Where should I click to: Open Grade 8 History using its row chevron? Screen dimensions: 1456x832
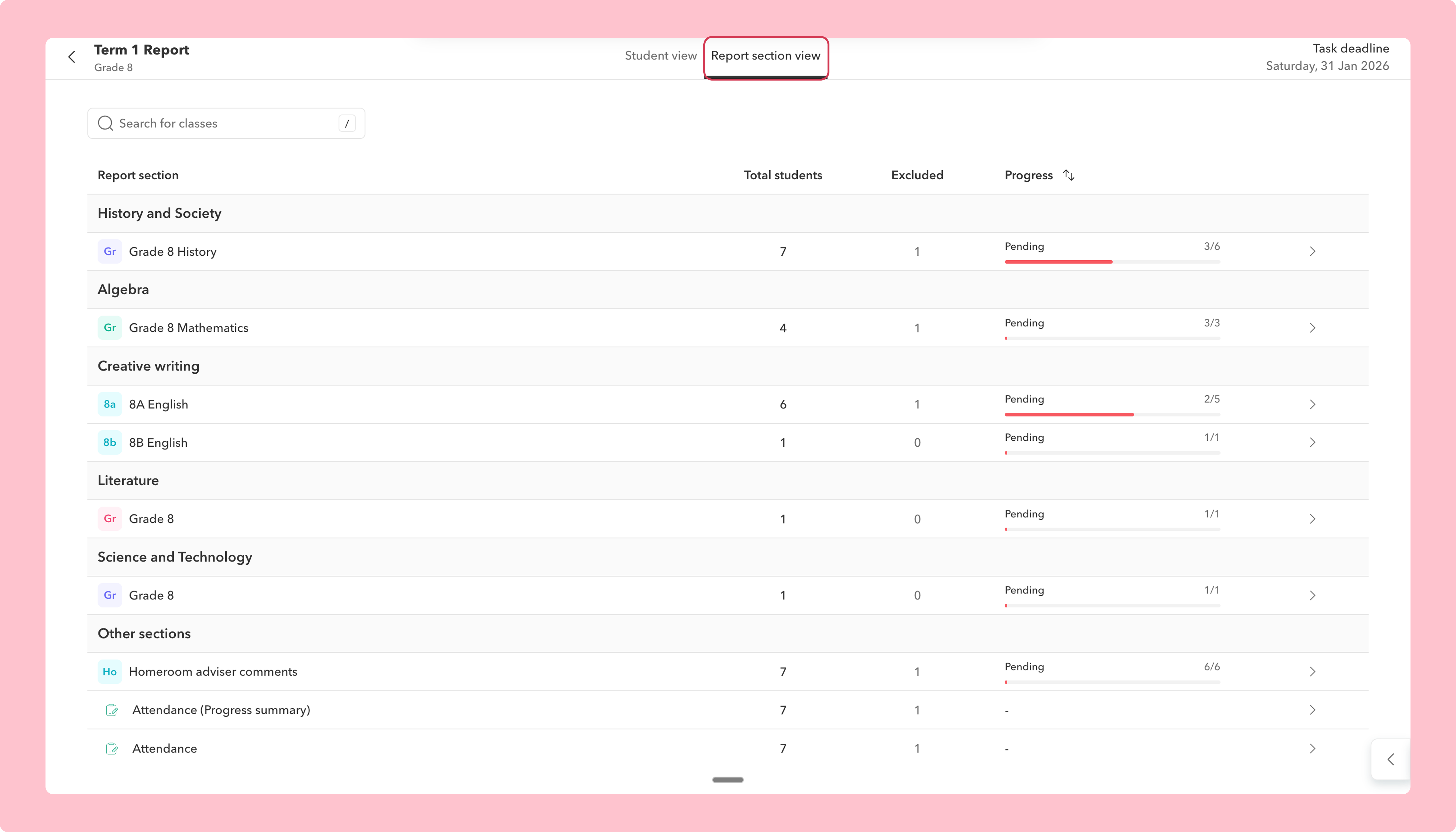point(1313,251)
